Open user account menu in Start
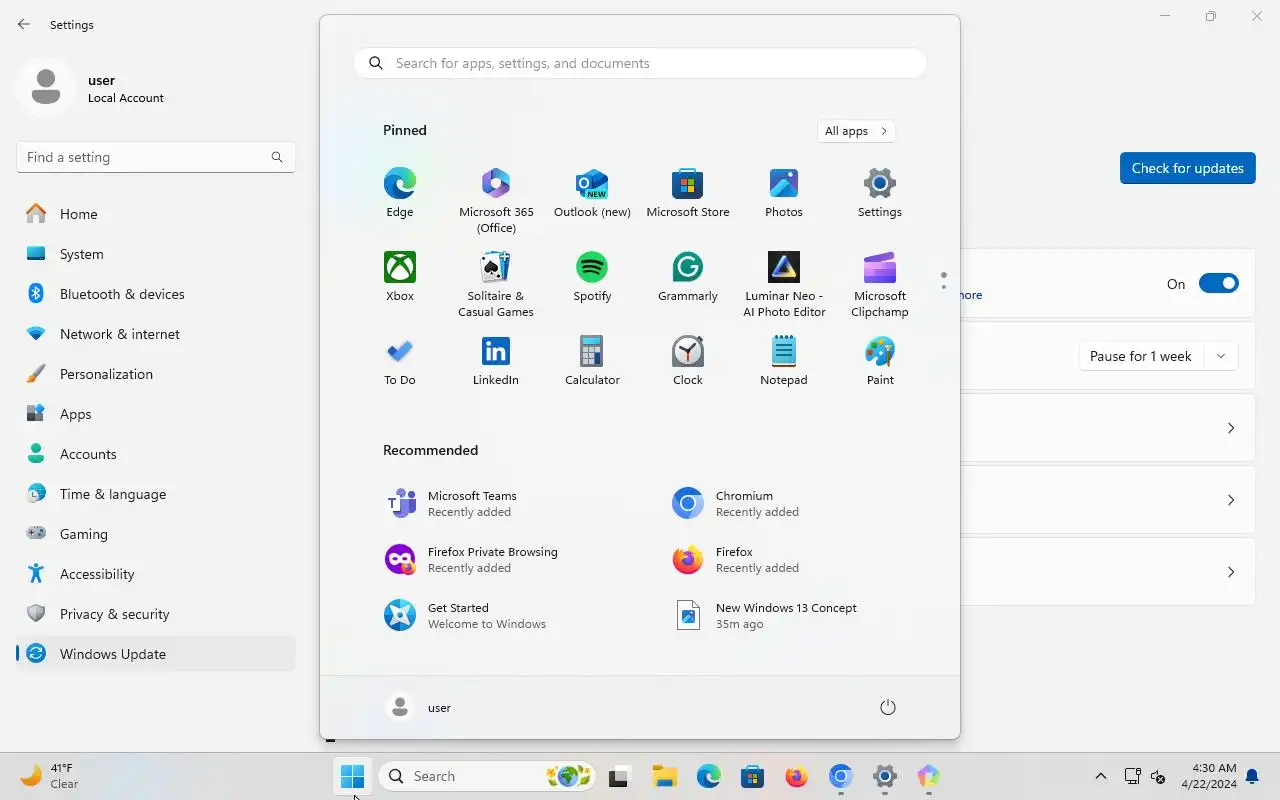Screen dimensions: 1280x800 pyautogui.click(x=419, y=707)
